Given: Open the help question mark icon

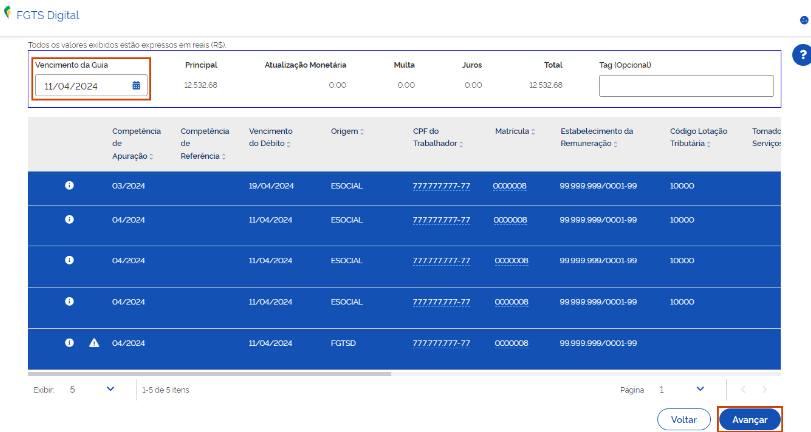Looking at the screenshot, I should (802, 55).
